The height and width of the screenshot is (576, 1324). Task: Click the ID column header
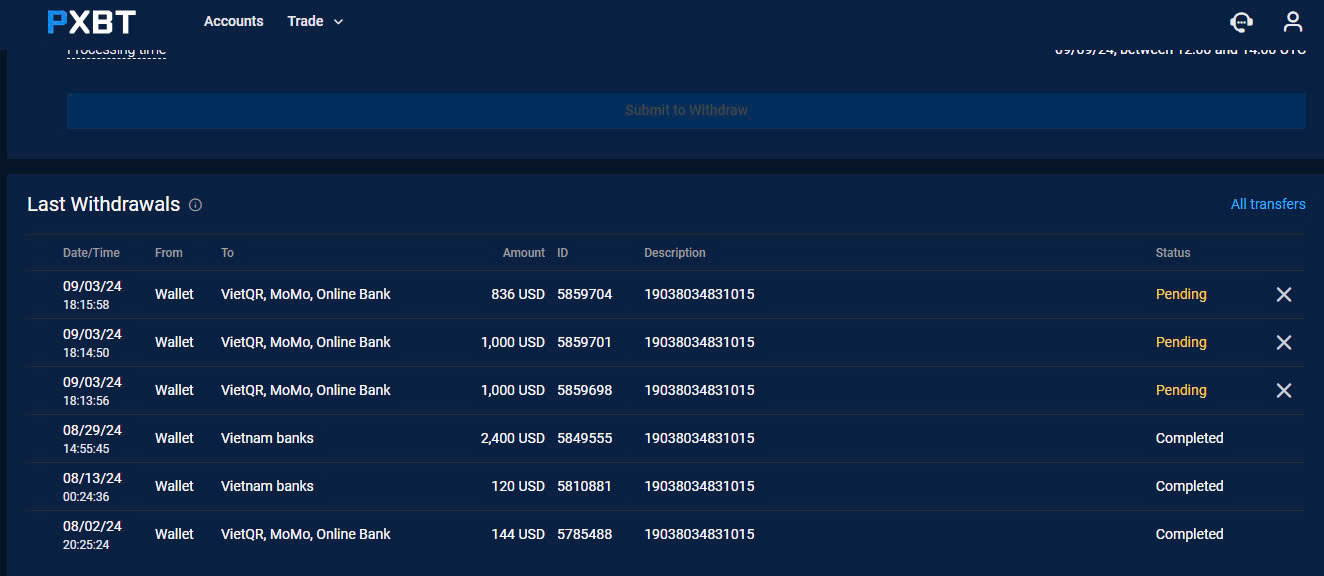click(563, 253)
